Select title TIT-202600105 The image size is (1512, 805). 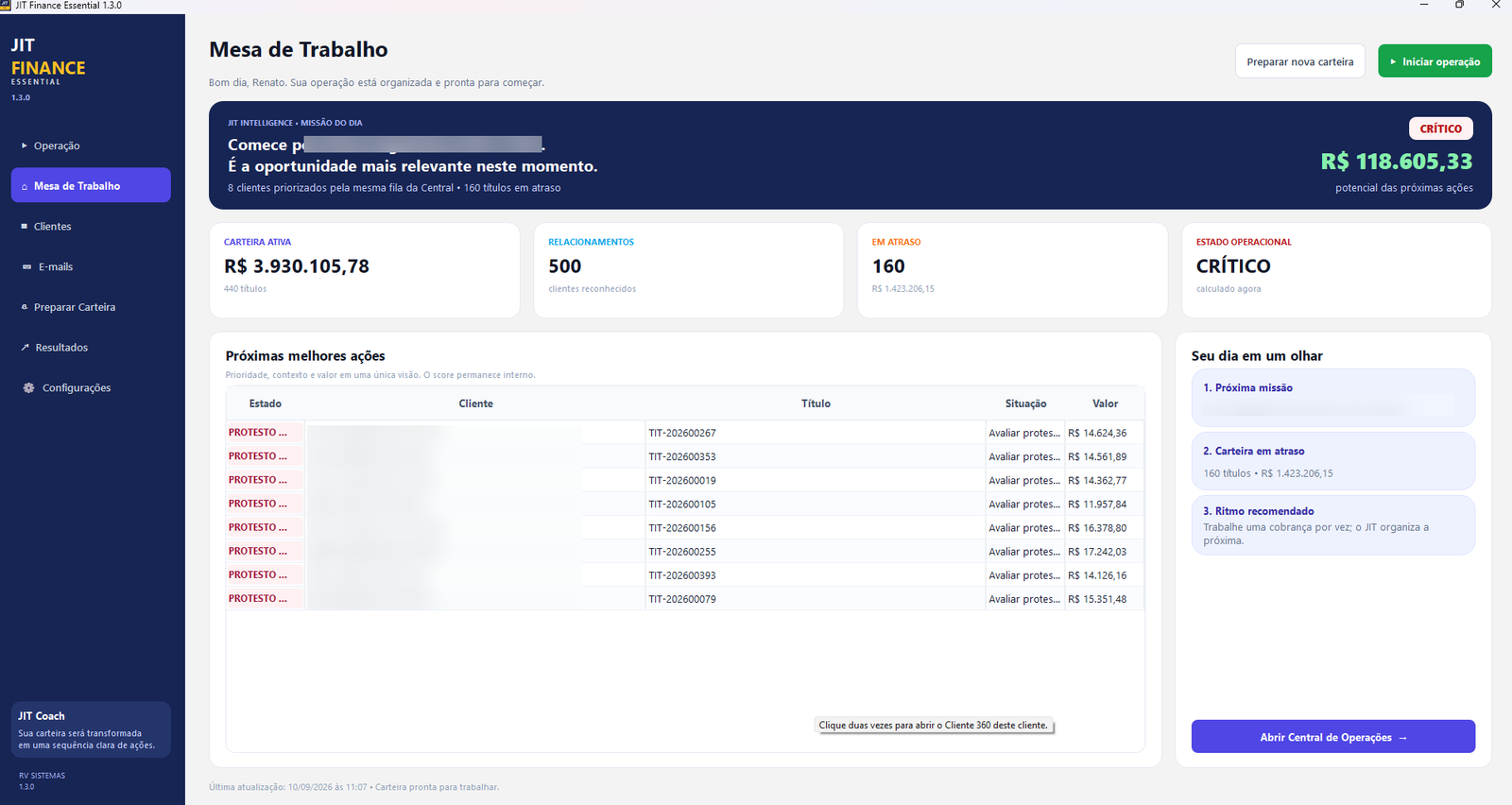682,504
